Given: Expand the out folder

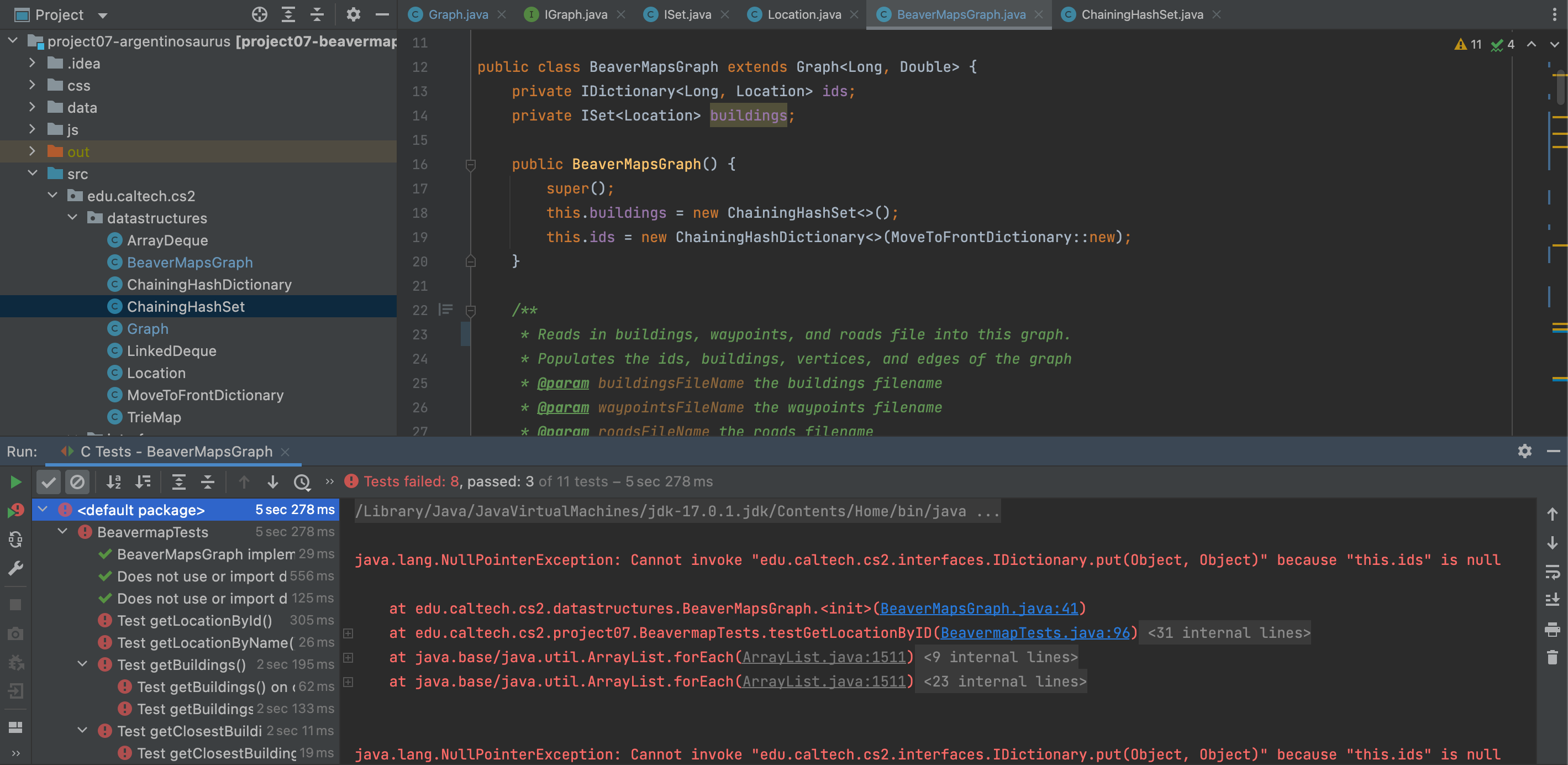Looking at the screenshot, I should pyautogui.click(x=32, y=151).
